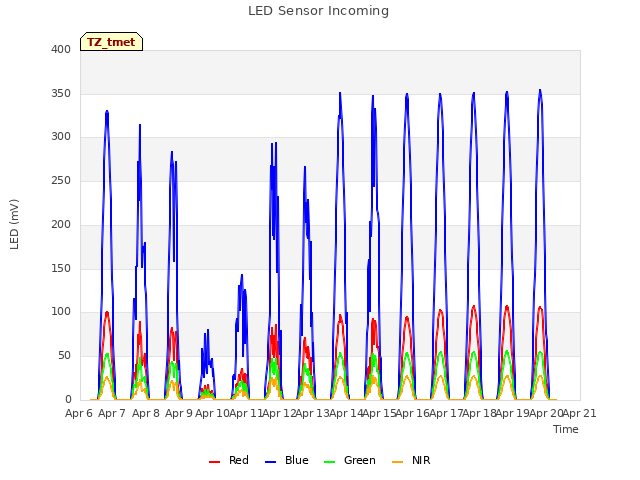The width and height of the screenshot is (640, 480).
Task: Toggle the Red series in legend
Action: [229, 460]
